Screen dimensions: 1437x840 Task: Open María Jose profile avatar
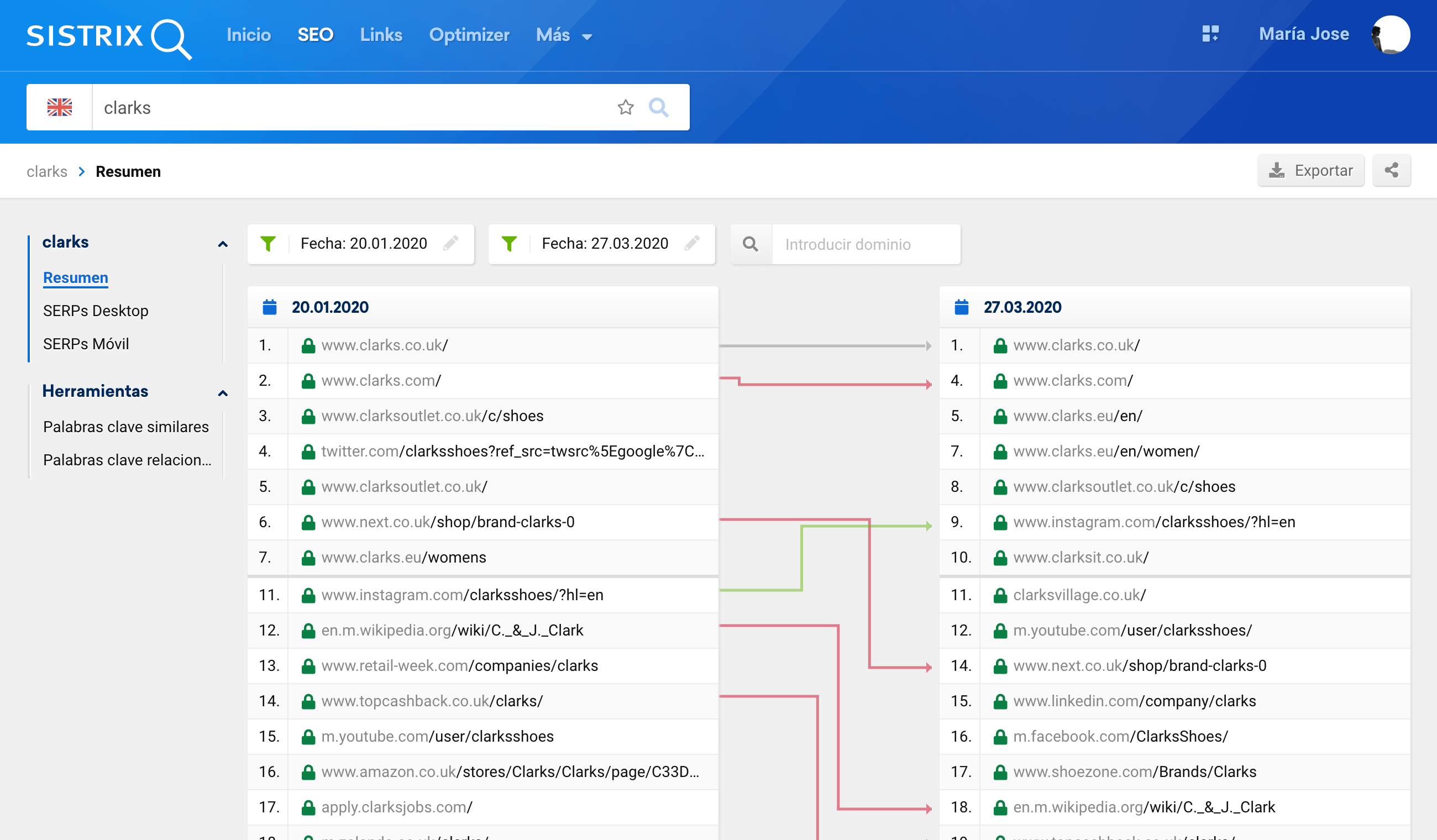[1391, 34]
